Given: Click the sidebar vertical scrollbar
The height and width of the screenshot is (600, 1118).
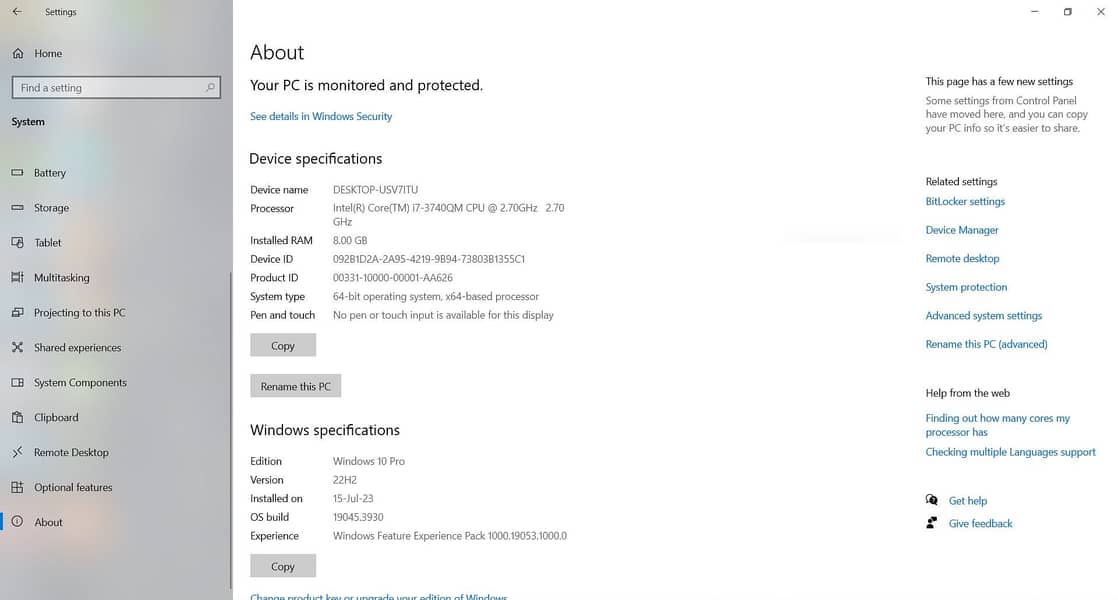Looking at the screenshot, I should 230,430.
